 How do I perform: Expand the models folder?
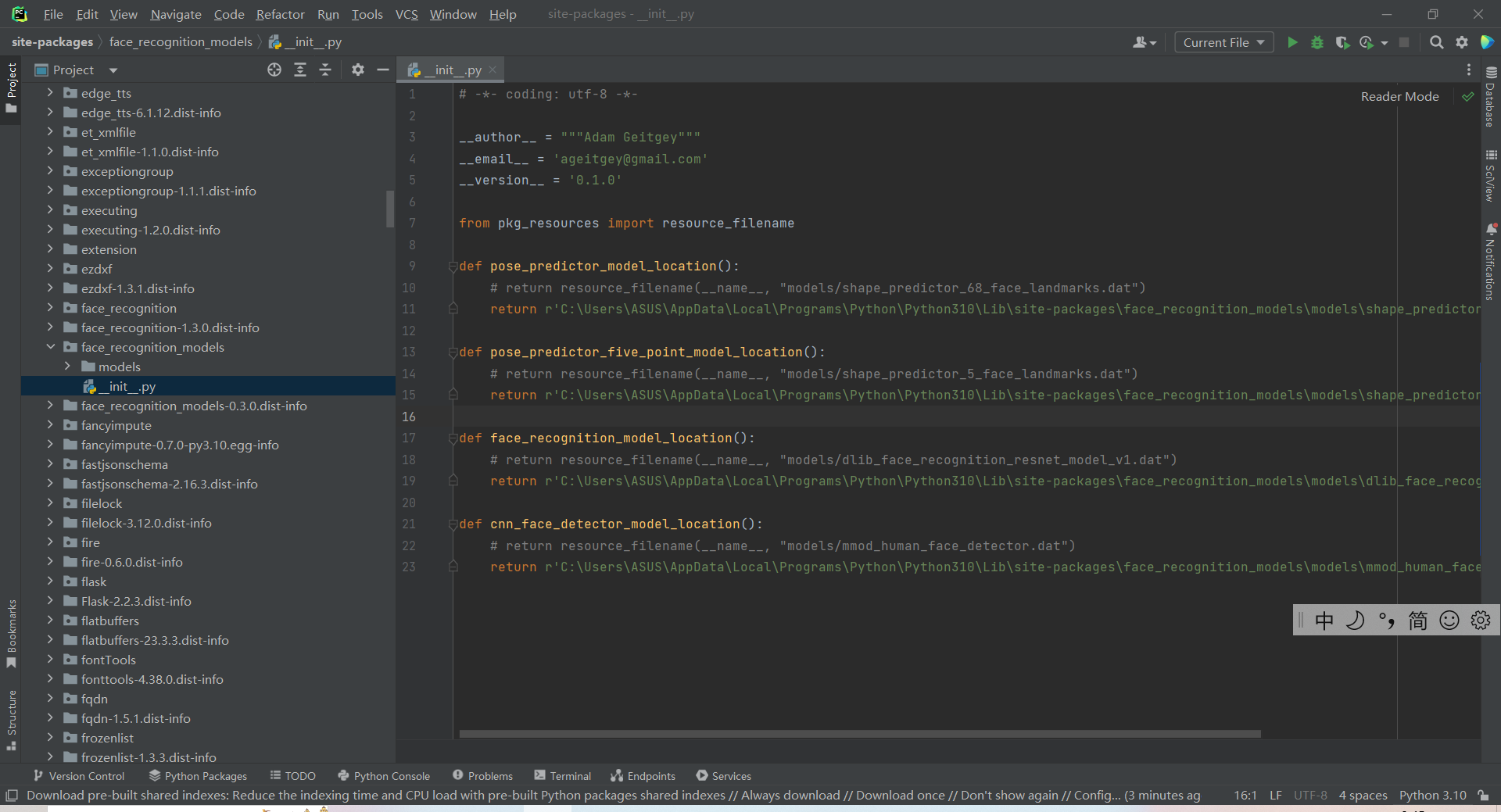[67, 367]
